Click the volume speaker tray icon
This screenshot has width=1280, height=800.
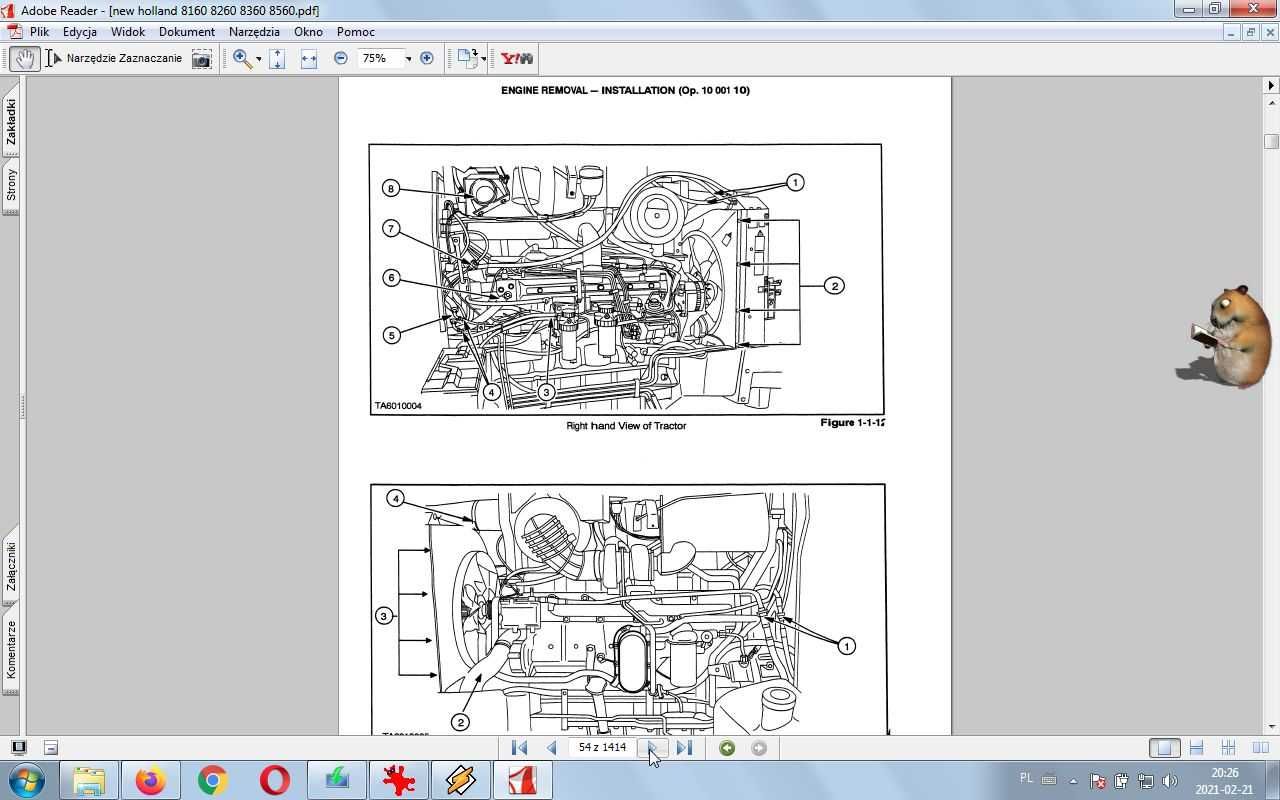(x=1170, y=780)
